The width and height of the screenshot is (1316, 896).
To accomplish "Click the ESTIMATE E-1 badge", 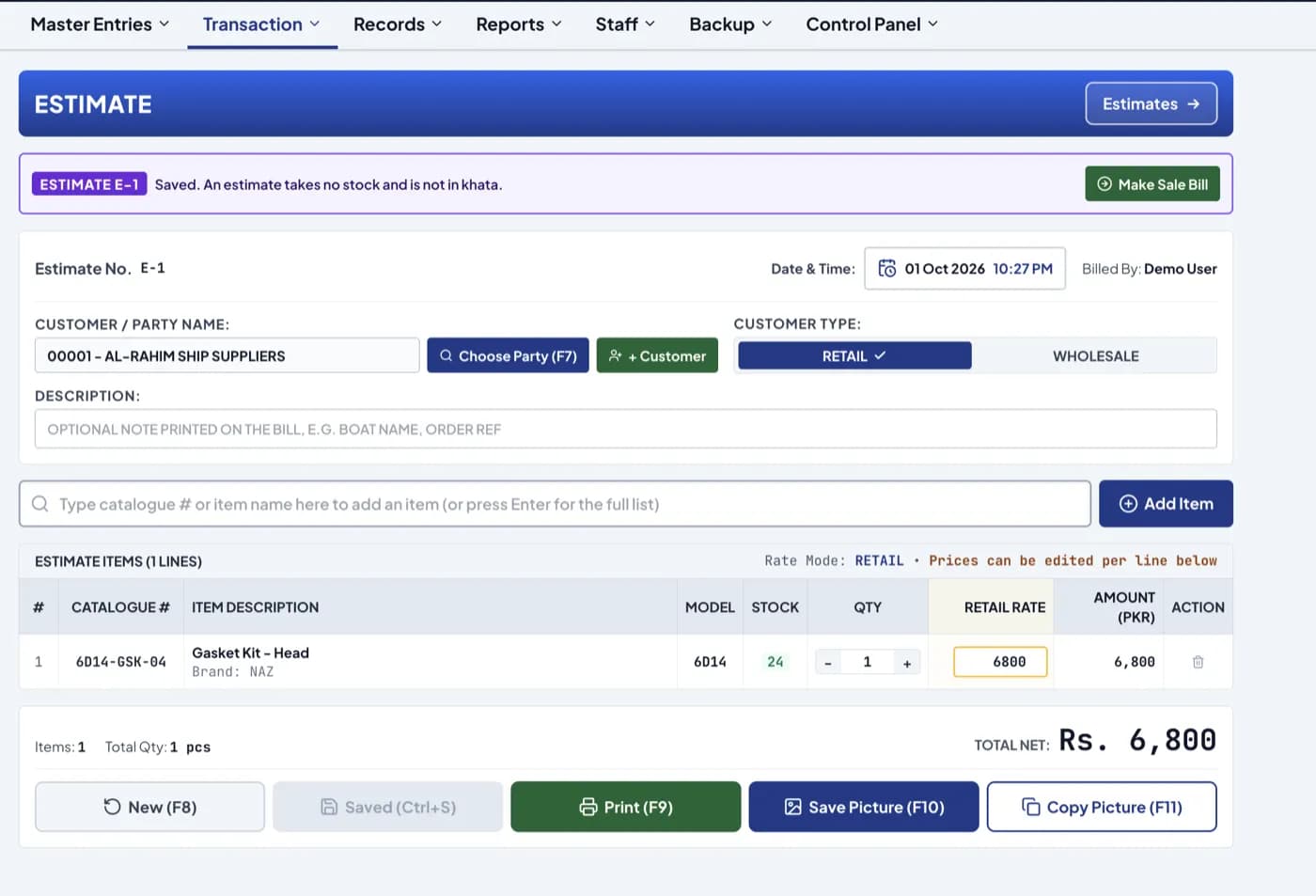I will (89, 184).
